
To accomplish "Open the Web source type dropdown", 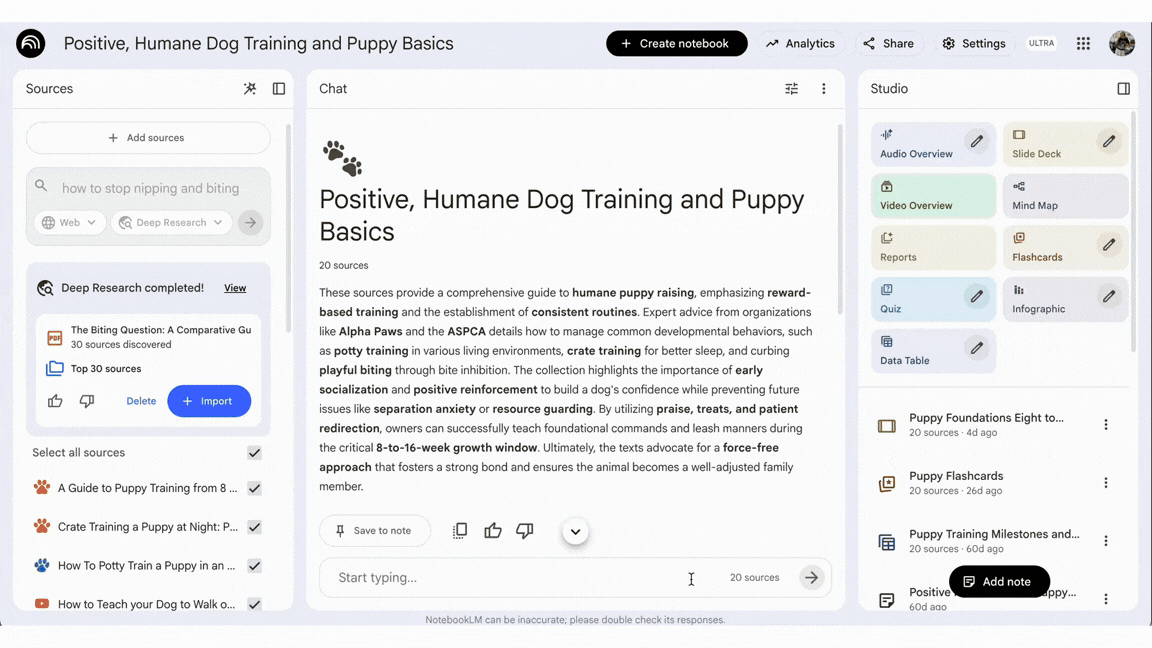I will coord(69,223).
